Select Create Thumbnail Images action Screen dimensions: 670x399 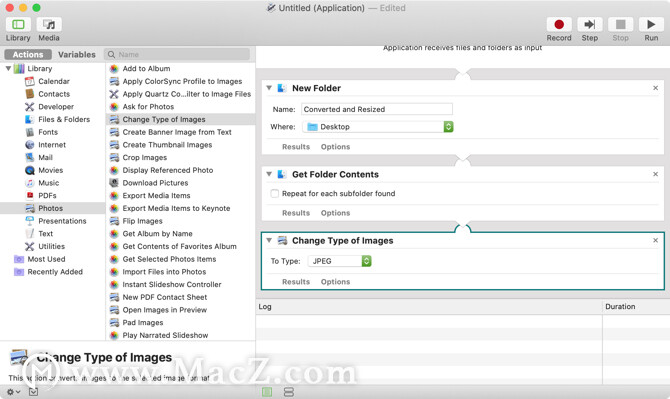point(167,145)
